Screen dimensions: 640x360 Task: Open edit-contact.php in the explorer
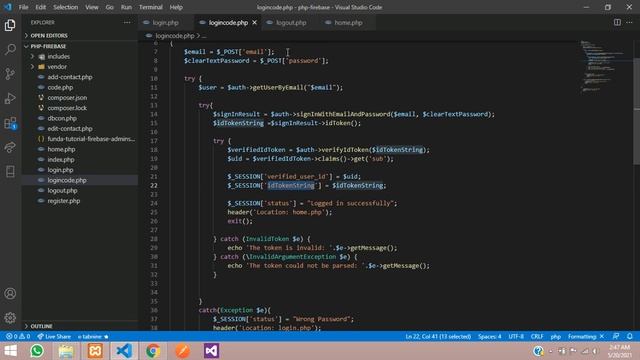(x=80, y=129)
